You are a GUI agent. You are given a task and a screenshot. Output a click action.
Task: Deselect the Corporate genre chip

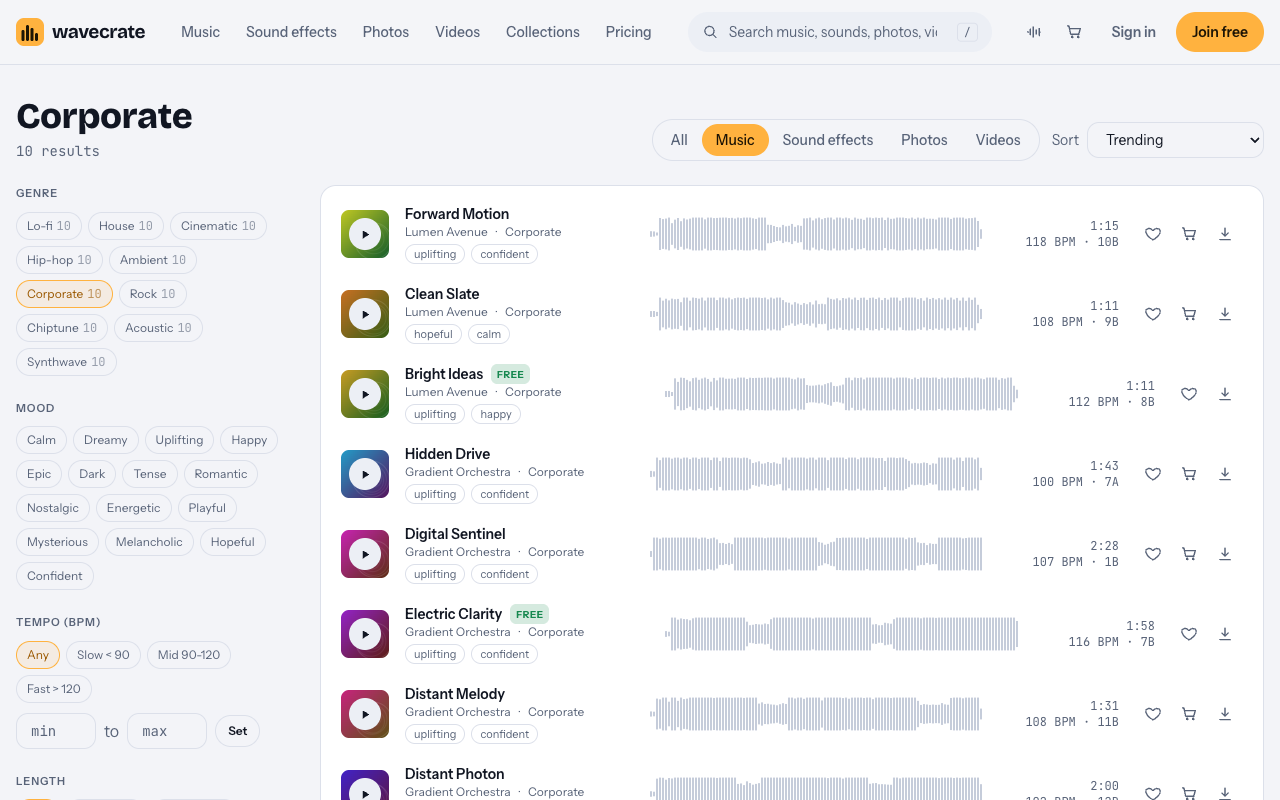[x=64, y=294]
